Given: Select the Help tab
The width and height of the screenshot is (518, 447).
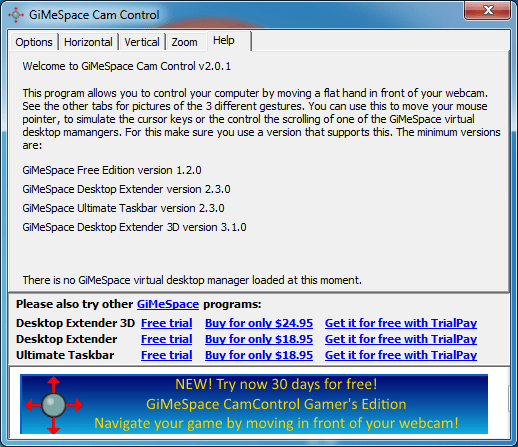Looking at the screenshot, I should (228, 41).
